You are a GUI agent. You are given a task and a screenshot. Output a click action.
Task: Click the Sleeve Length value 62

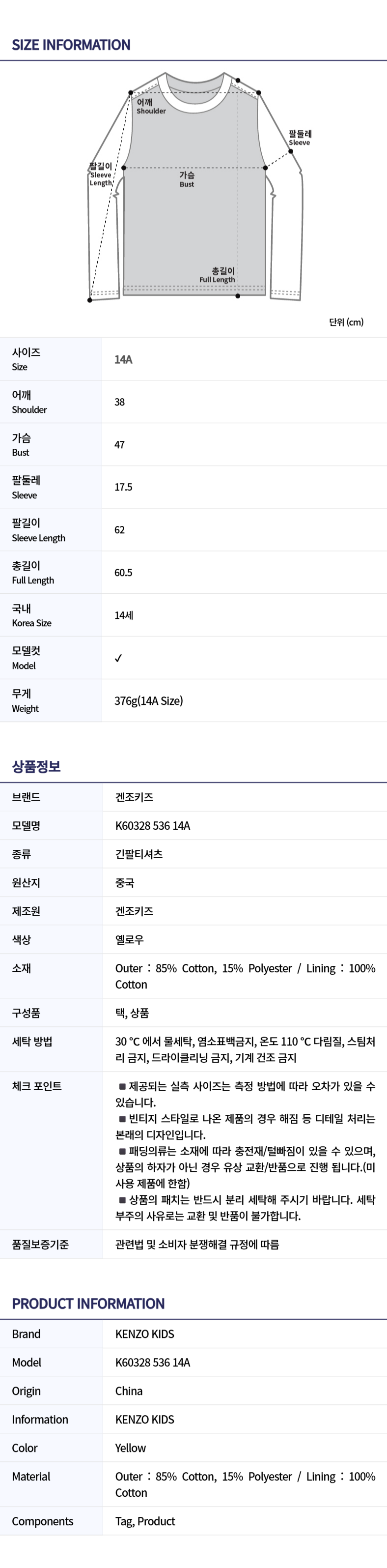[120, 530]
